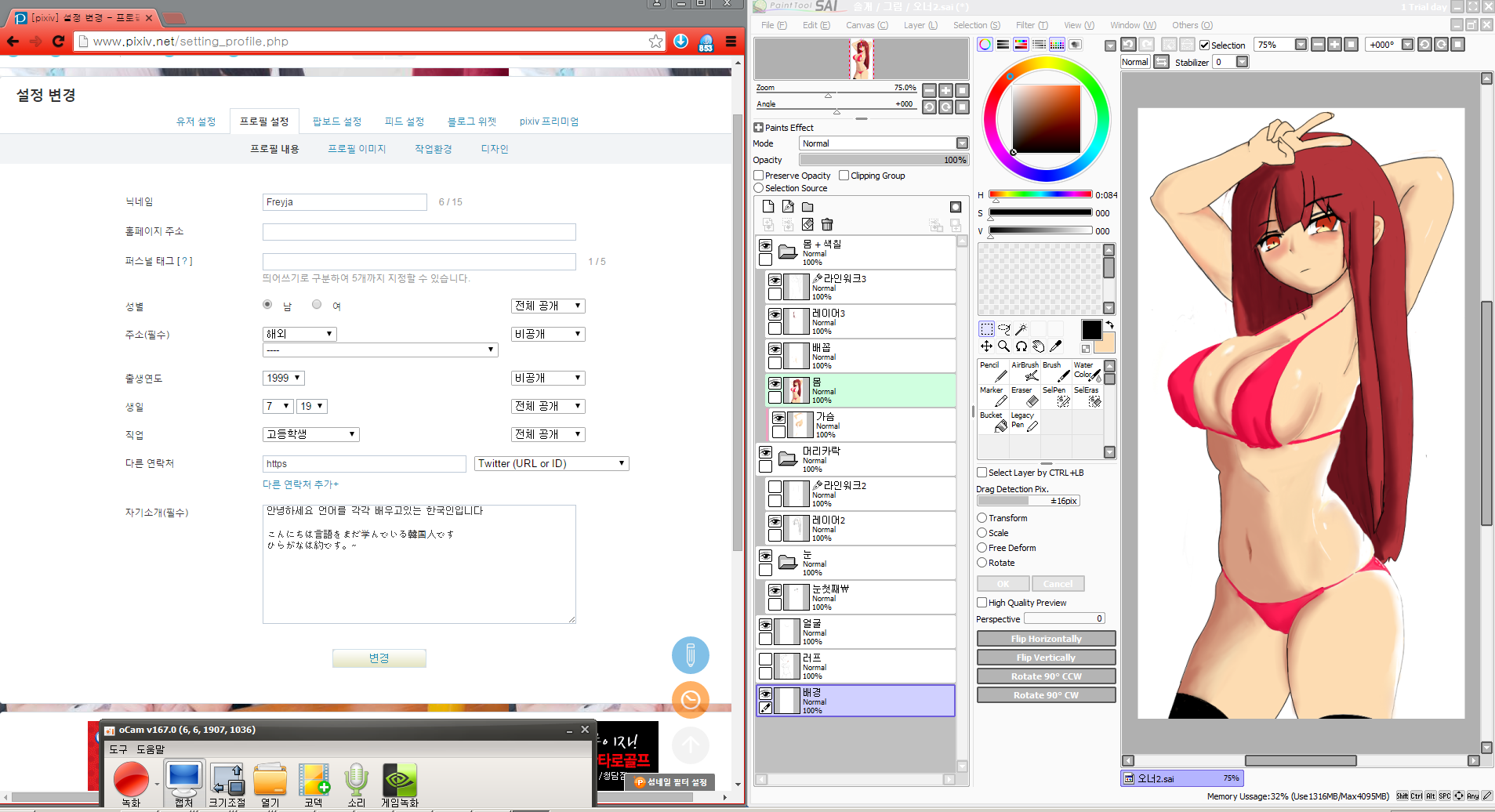
Task: Open the Filter menu
Action: click(x=1032, y=25)
